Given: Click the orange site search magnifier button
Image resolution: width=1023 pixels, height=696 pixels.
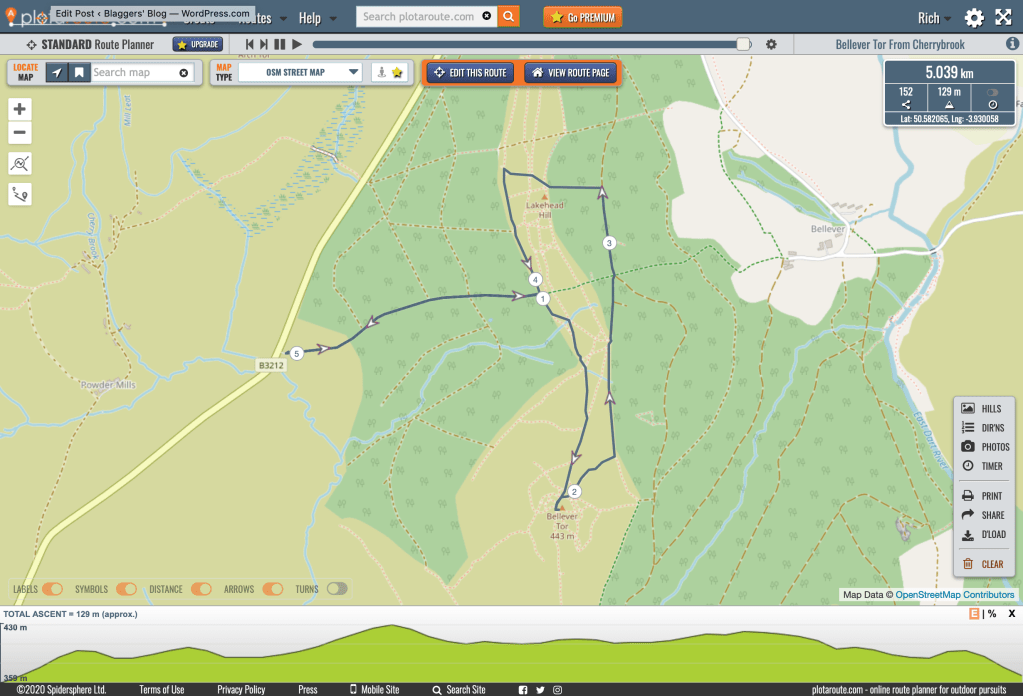Looking at the screenshot, I should click(x=509, y=17).
